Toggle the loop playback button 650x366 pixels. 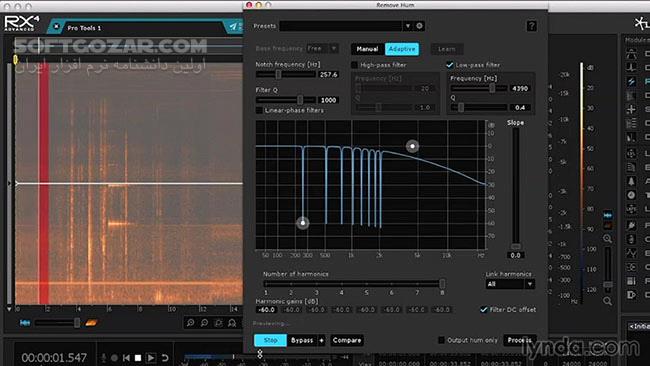click(165, 357)
